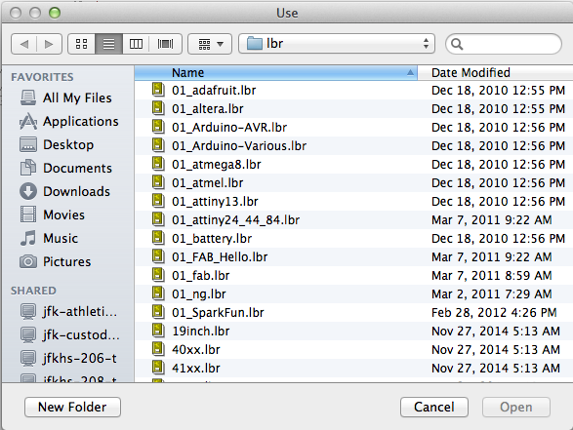
Task: Choose the 40xx.lbr library
Action: click(x=196, y=350)
